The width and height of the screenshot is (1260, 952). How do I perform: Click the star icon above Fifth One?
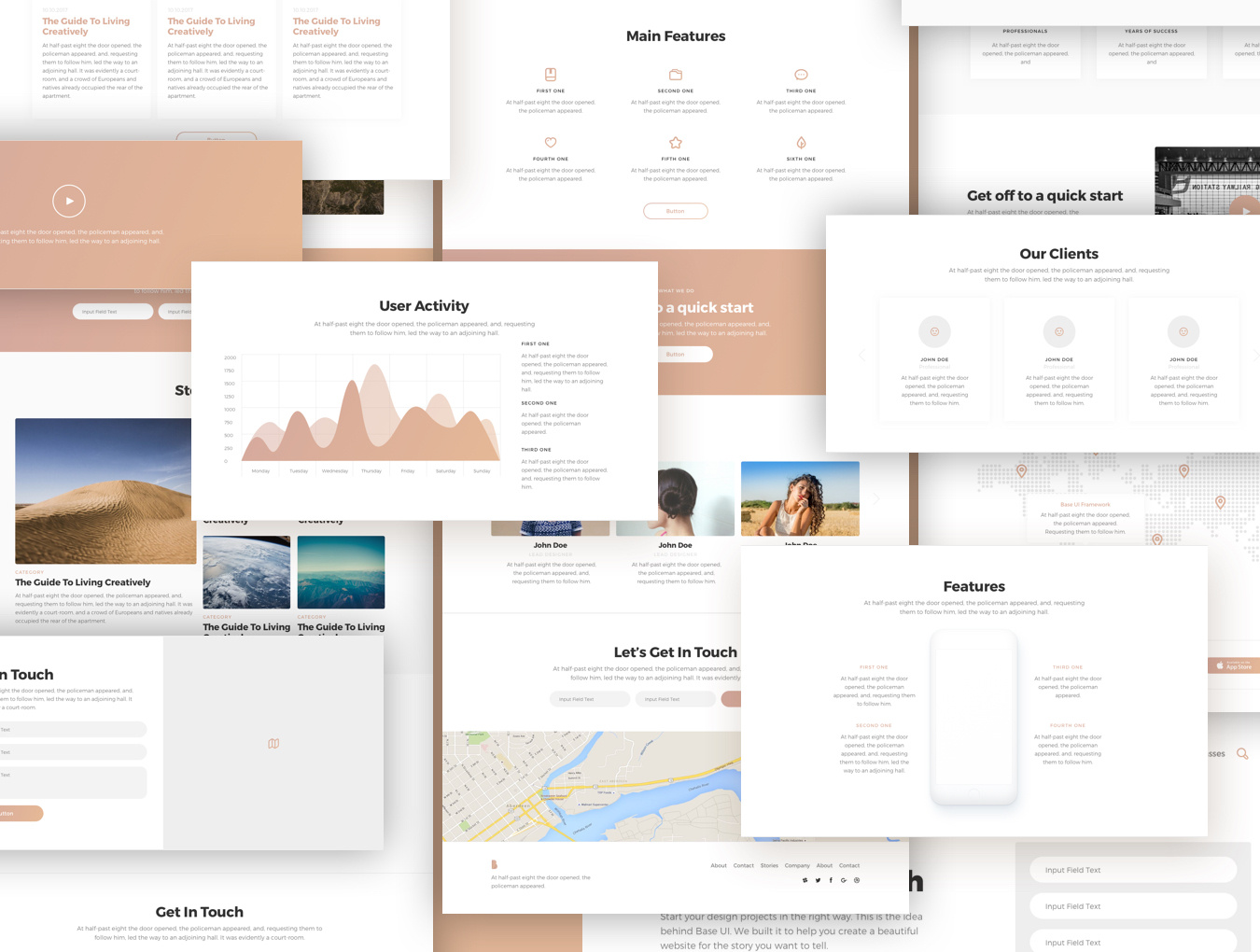click(x=676, y=143)
